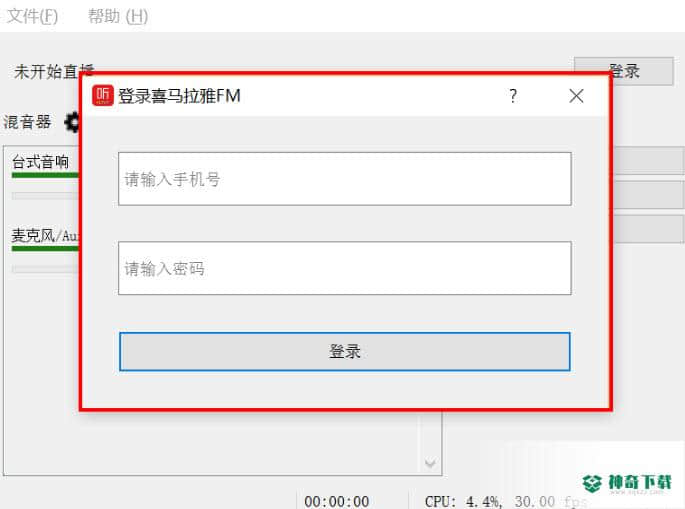
Task: Click the 混音器 label
Action: coord(27,122)
